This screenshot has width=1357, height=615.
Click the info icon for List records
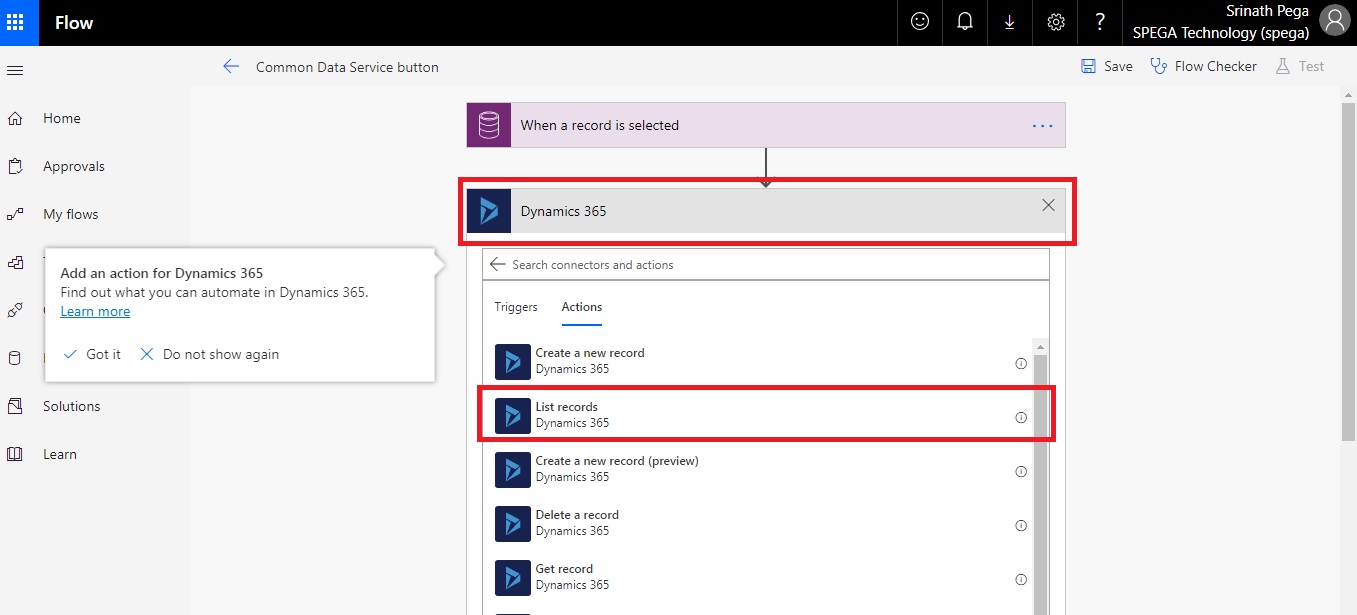pyautogui.click(x=1021, y=418)
